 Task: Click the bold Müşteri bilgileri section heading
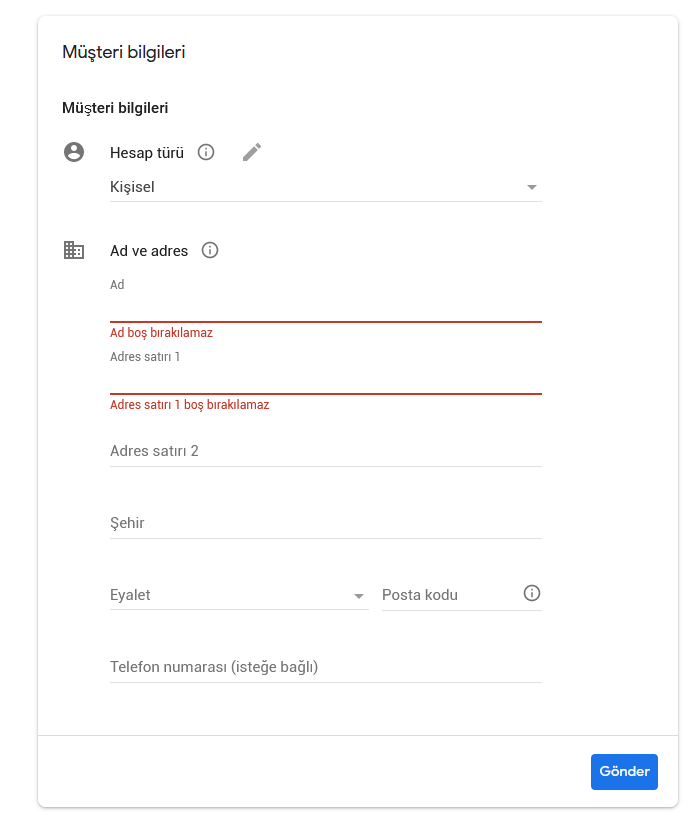pos(115,108)
